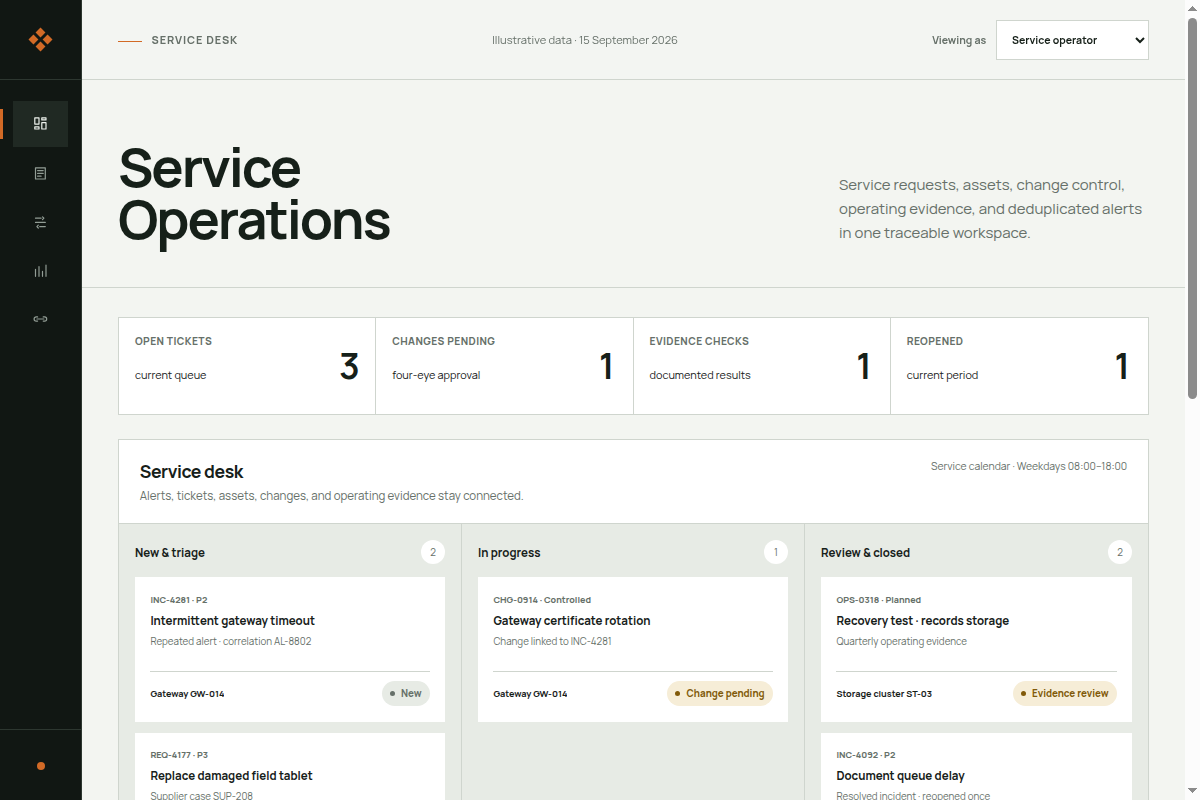This screenshot has height=800, width=1200.
Task: Click the REQ-4177 · P3 label
Action: pyautogui.click(x=180, y=756)
